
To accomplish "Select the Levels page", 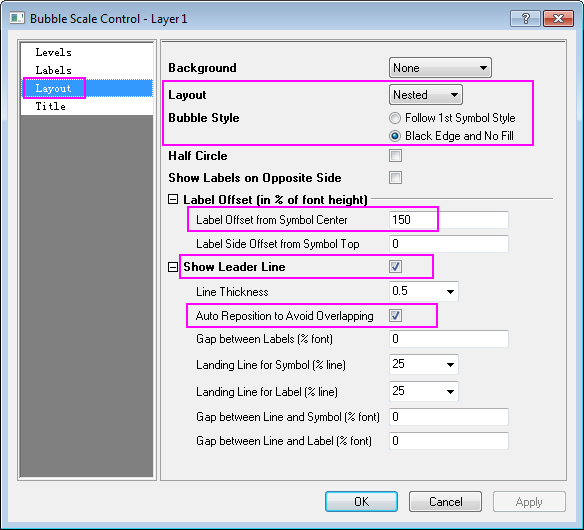I will [87, 52].
